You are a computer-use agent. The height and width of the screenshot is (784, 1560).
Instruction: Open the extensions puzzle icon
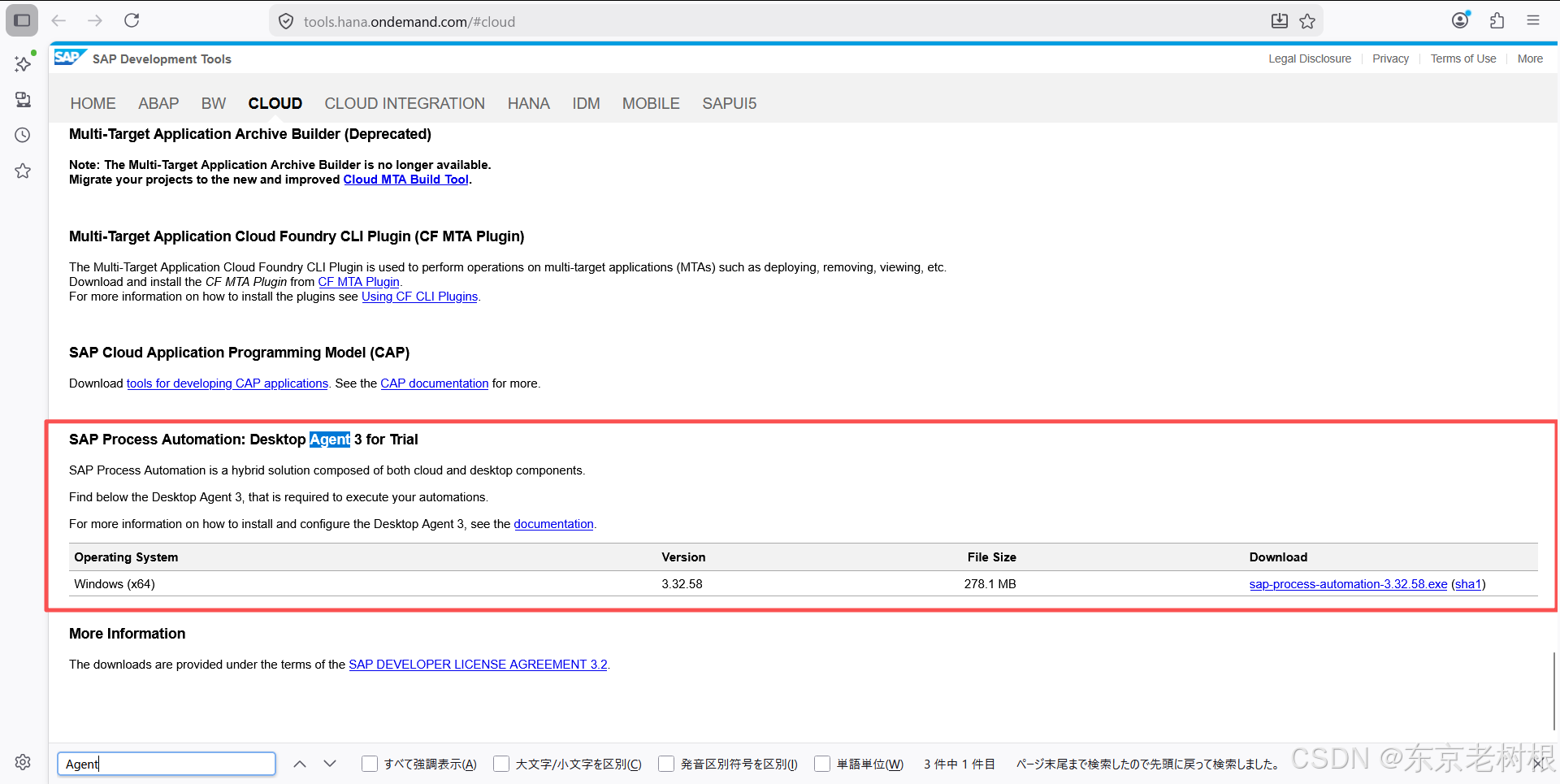[x=1497, y=20]
